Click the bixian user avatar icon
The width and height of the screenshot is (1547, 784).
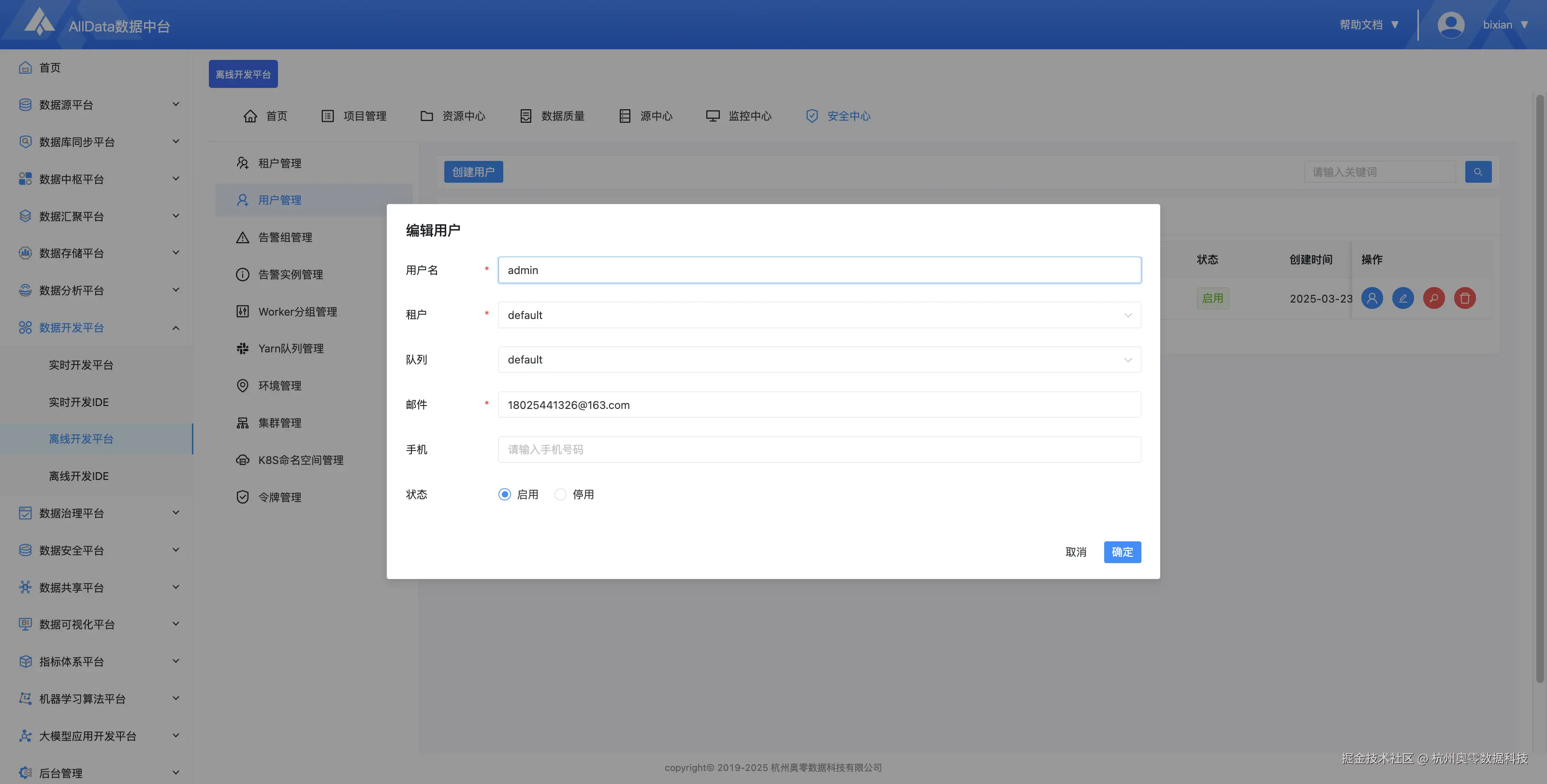pos(1450,25)
